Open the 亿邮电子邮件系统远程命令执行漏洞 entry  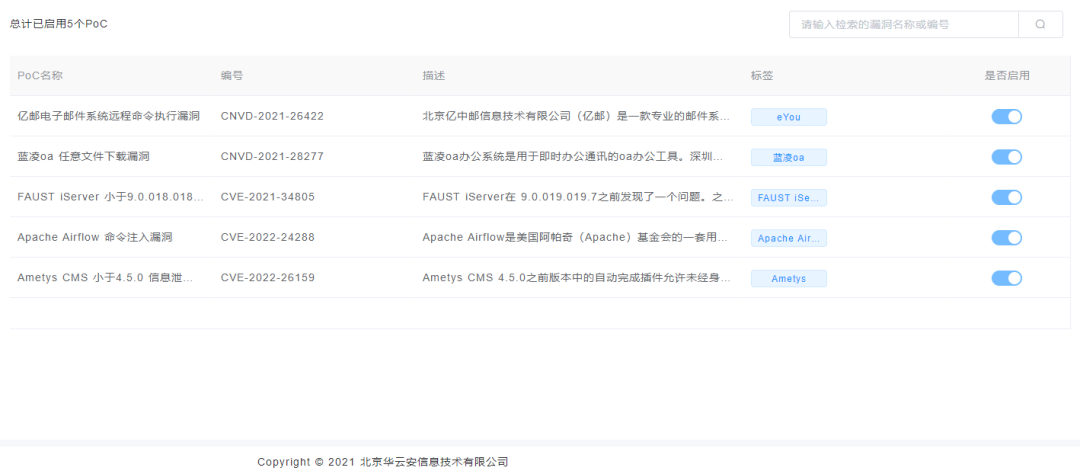coord(109,116)
